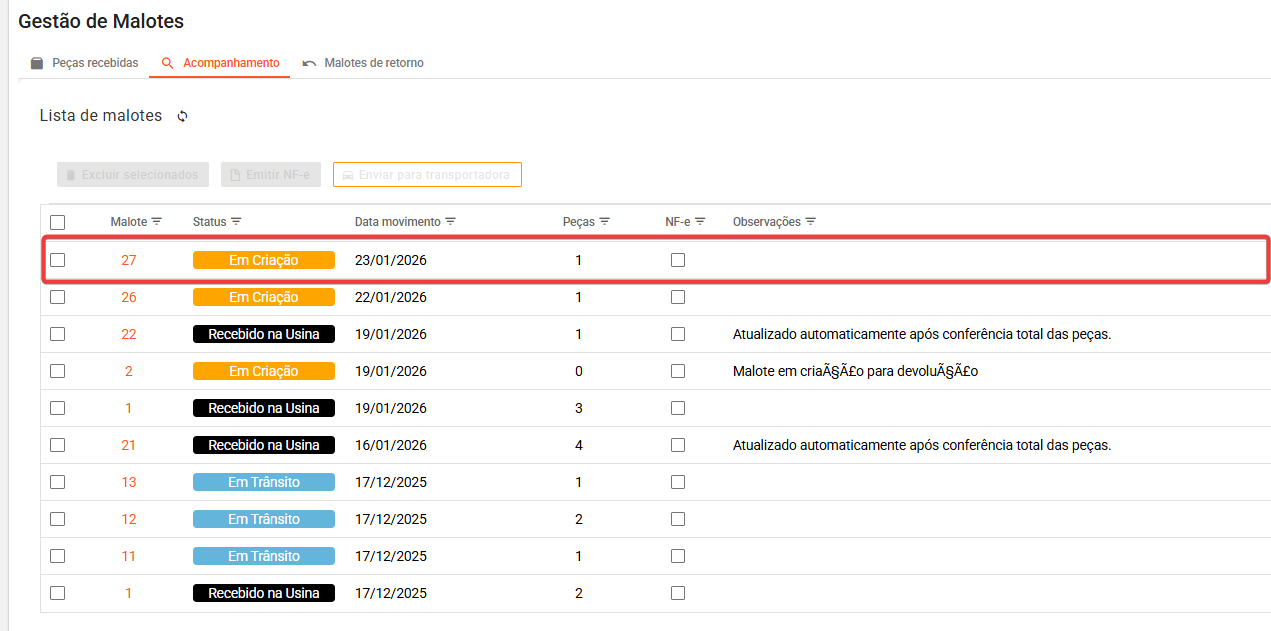Click the Observações column filter icon
Viewport: 1271px width, 631px height.
pos(811,221)
